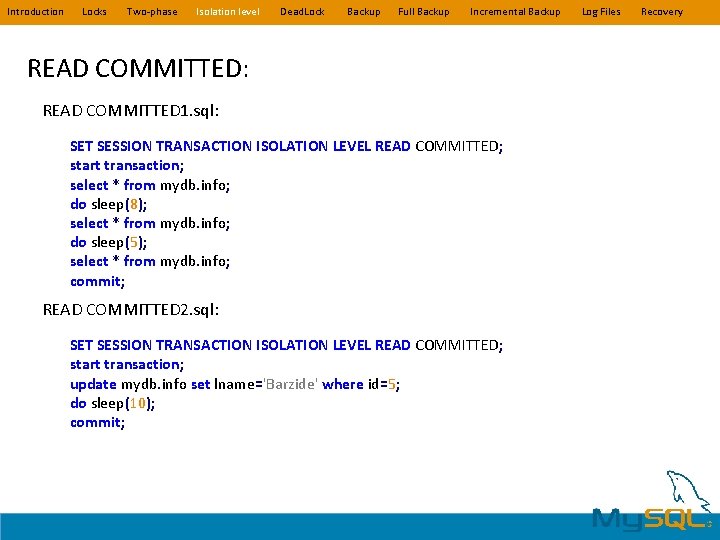Select the Isolation level tab
Image resolution: width=720 pixels, height=540 pixels.
(228, 12)
